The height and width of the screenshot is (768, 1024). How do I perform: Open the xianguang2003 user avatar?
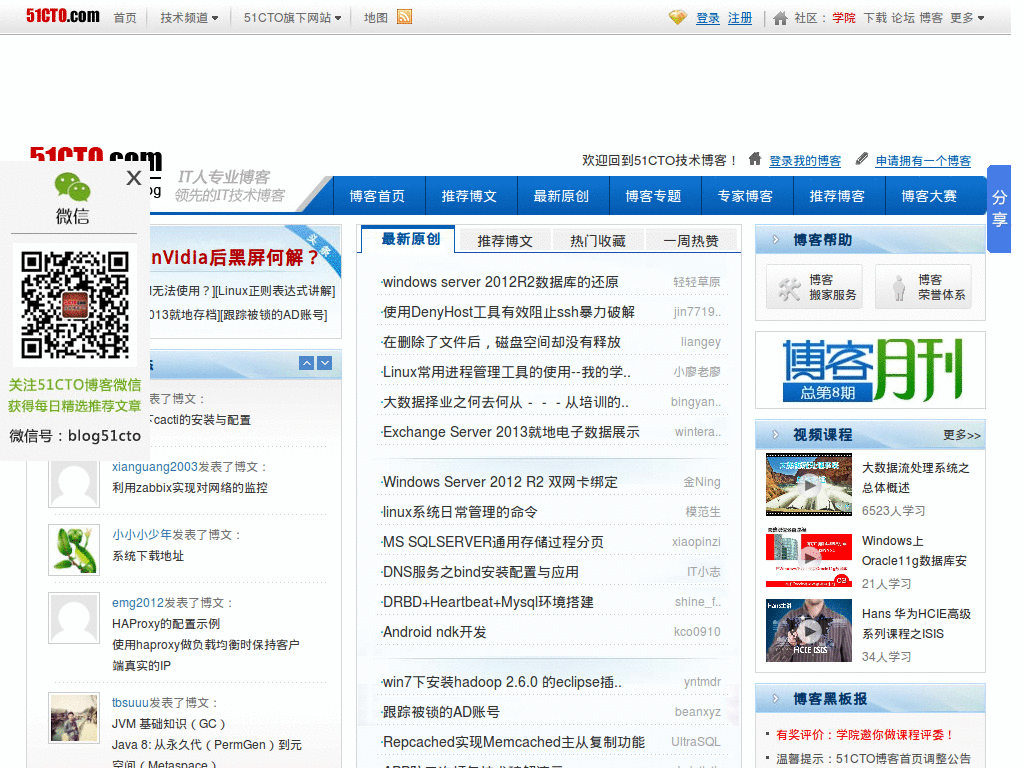click(74, 482)
